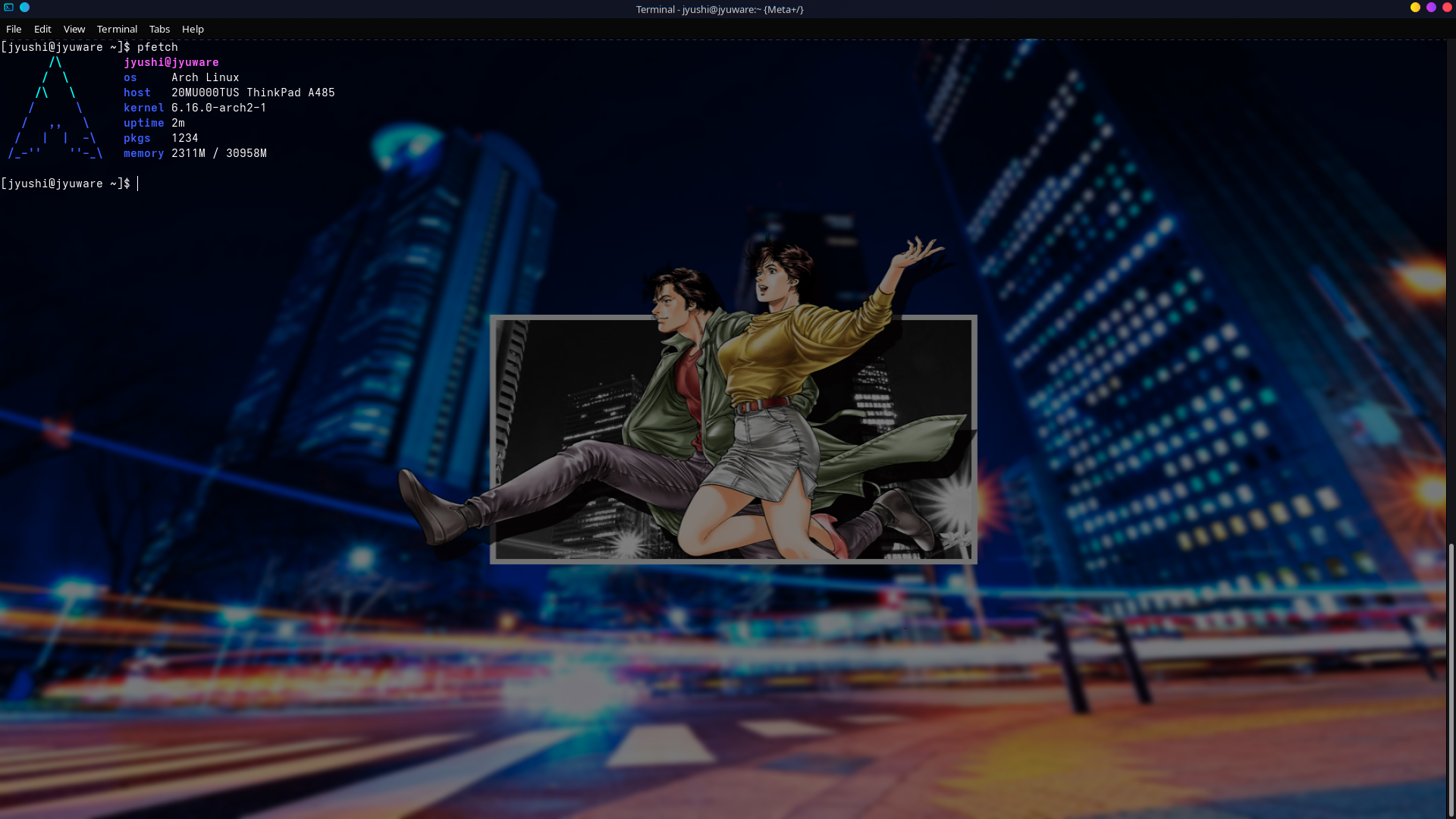Click the 'pfetch' command on the first line

(x=157, y=47)
